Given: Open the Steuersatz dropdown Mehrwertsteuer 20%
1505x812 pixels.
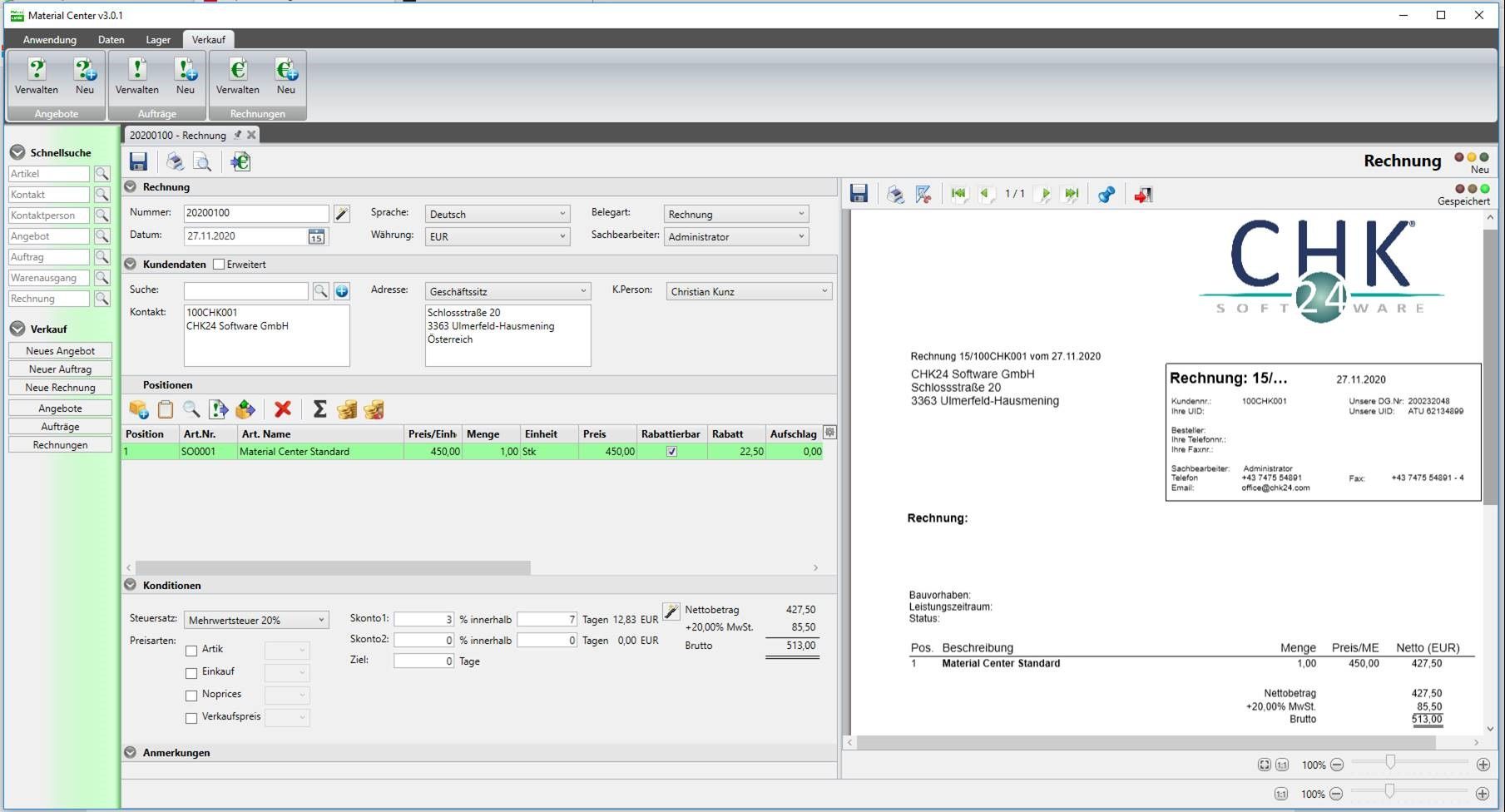Looking at the screenshot, I should pos(256,620).
